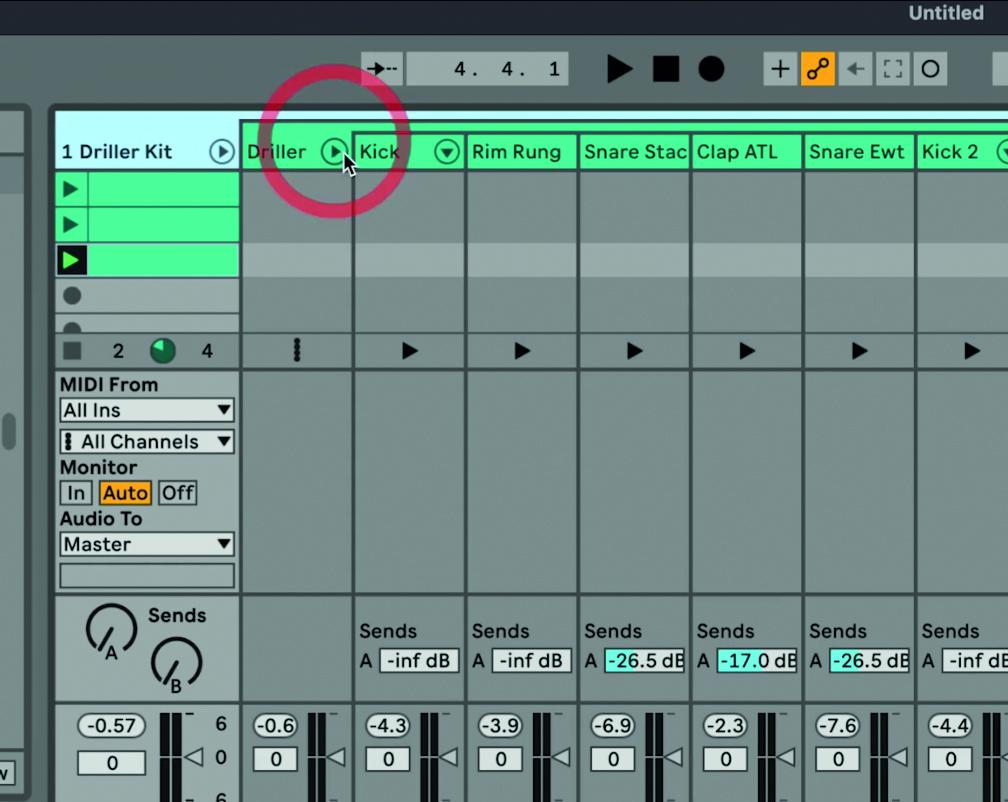Click the empty field below Audio To Master
This screenshot has width=1008, height=802.
(x=147, y=576)
